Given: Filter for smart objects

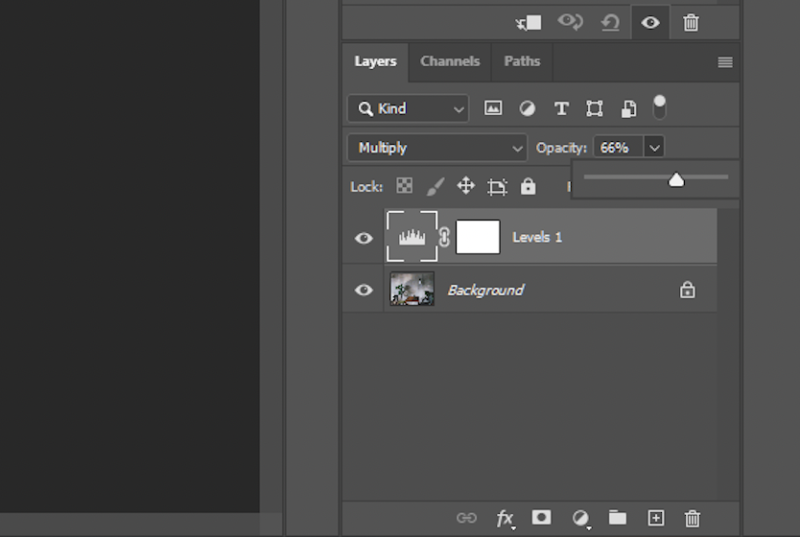Looking at the screenshot, I should click(x=629, y=109).
